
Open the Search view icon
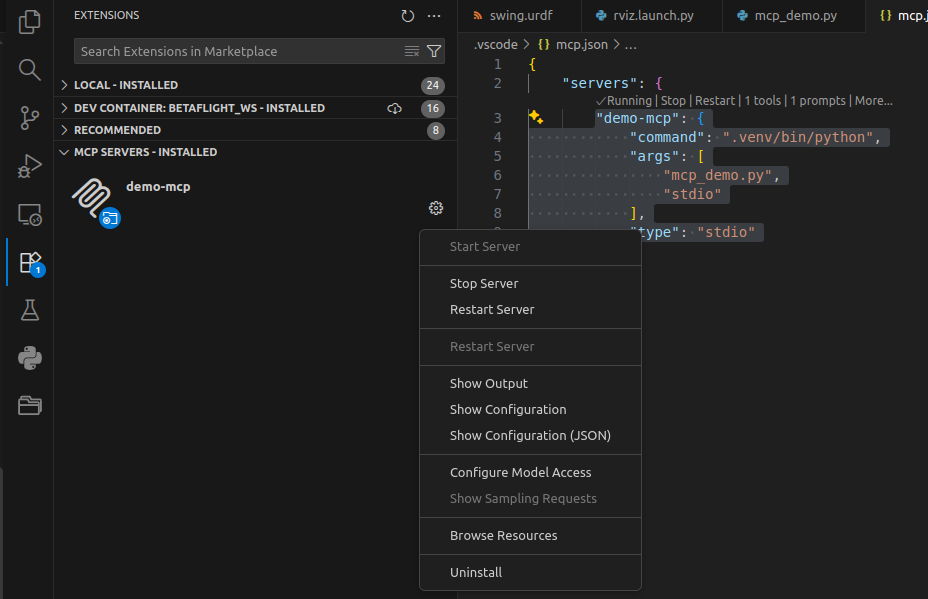tap(30, 69)
